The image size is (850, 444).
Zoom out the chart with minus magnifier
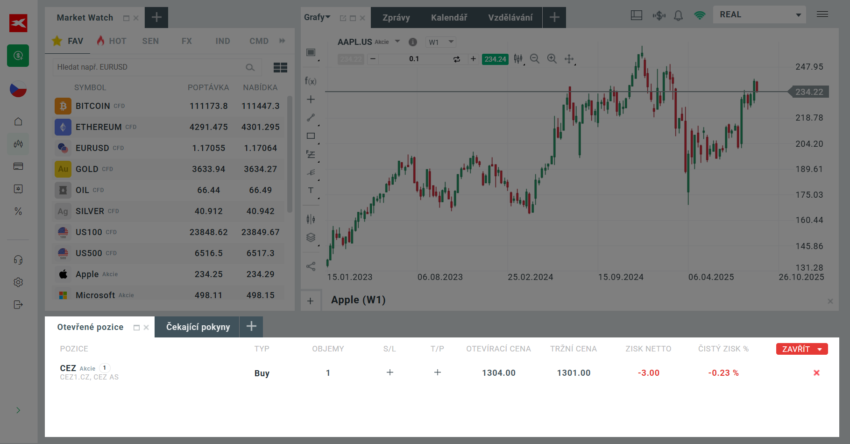pos(535,59)
